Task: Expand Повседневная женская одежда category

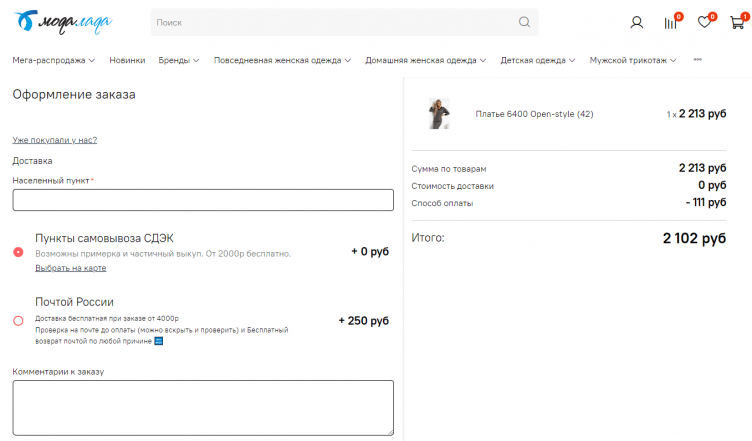Action: click(x=282, y=61)
